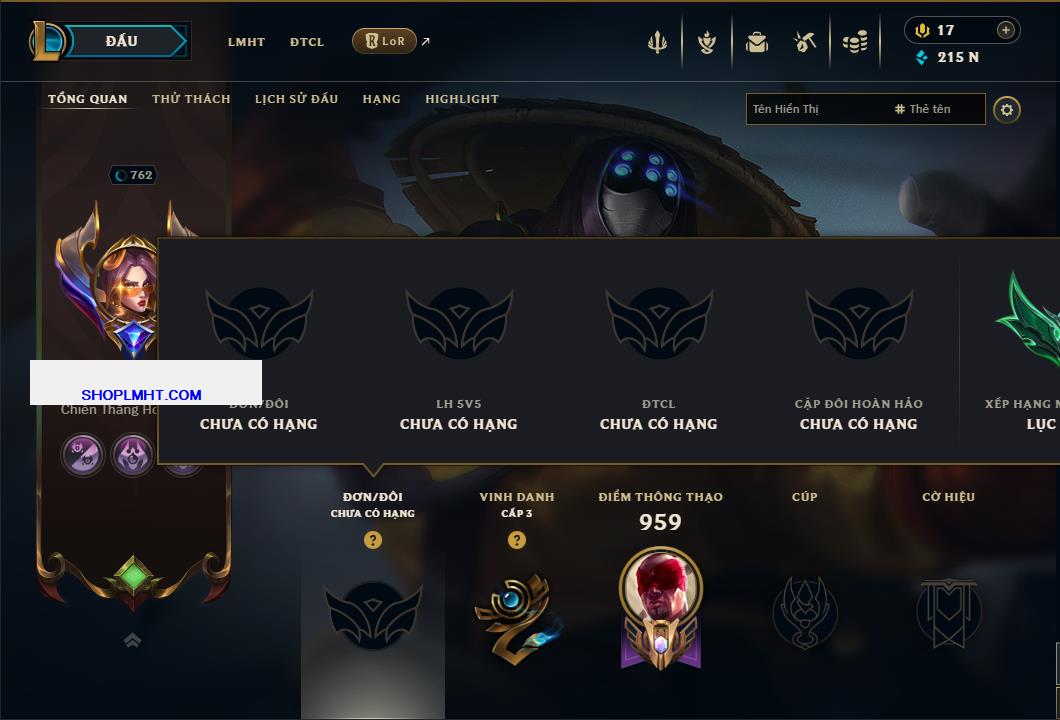Image resolution: width=1060 pixels, height=720 pixels.
Task: Click the Đơn/Đôi question mark icon
Action: tap(372, 539)
